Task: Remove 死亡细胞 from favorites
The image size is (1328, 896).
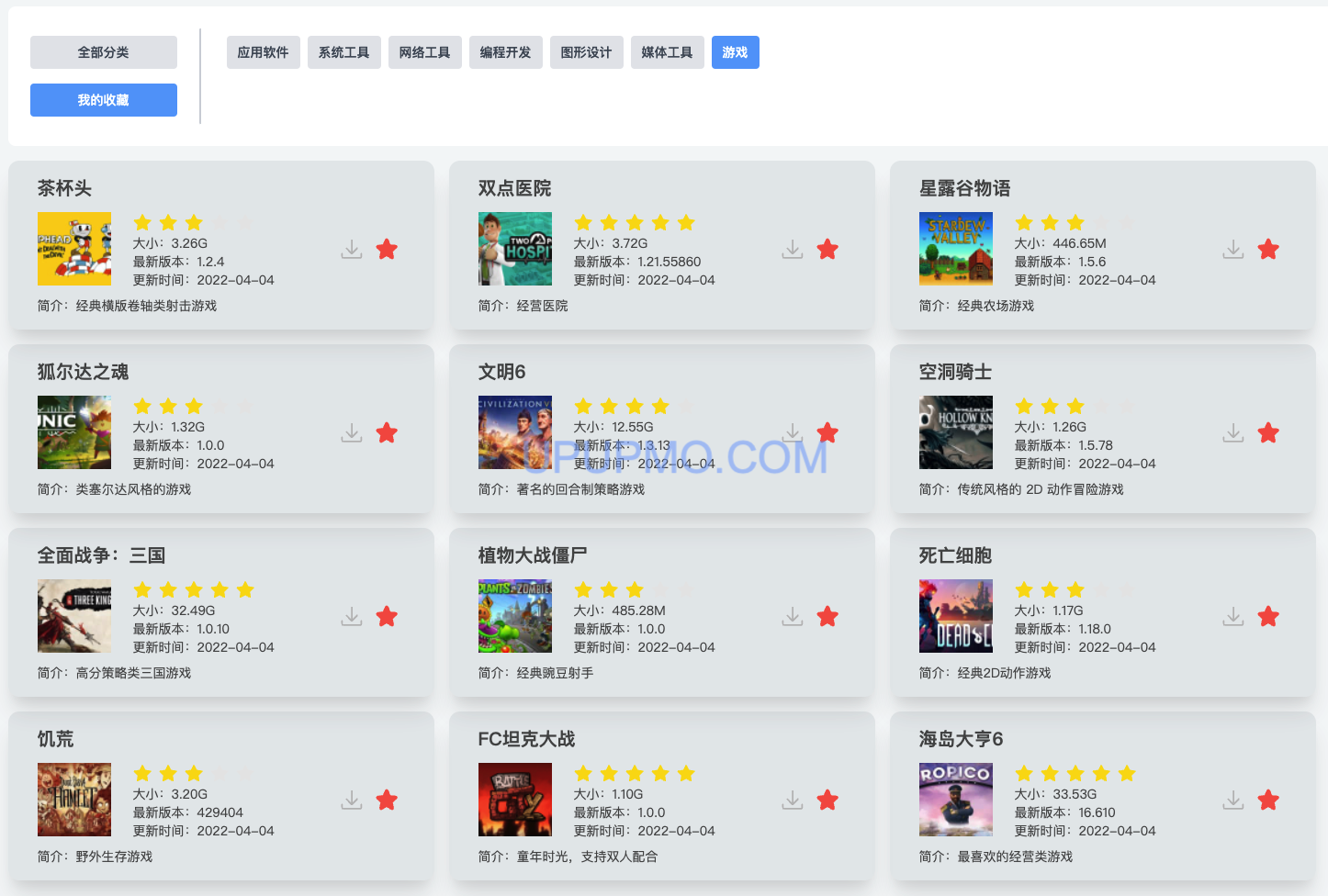Action: tap(1268, 616)
